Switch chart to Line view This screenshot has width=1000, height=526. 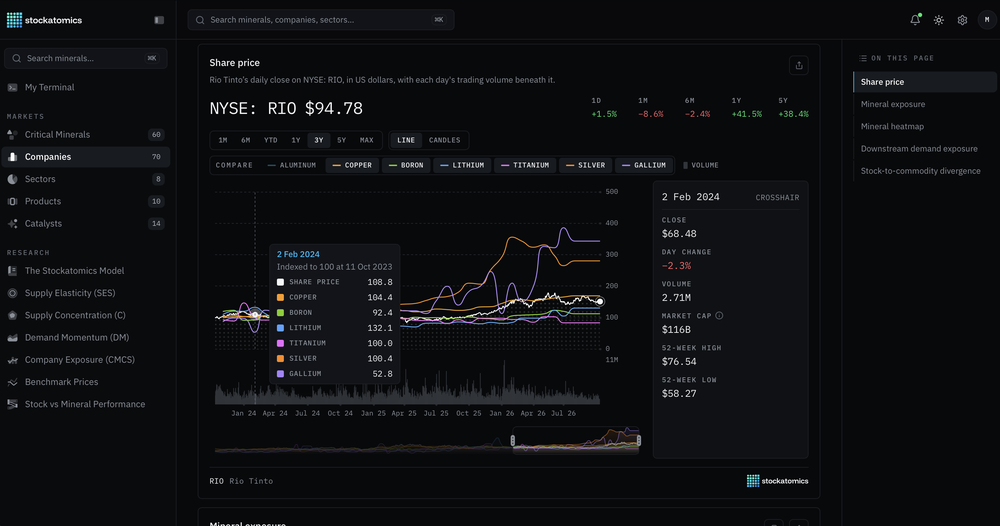coord(406,140)
